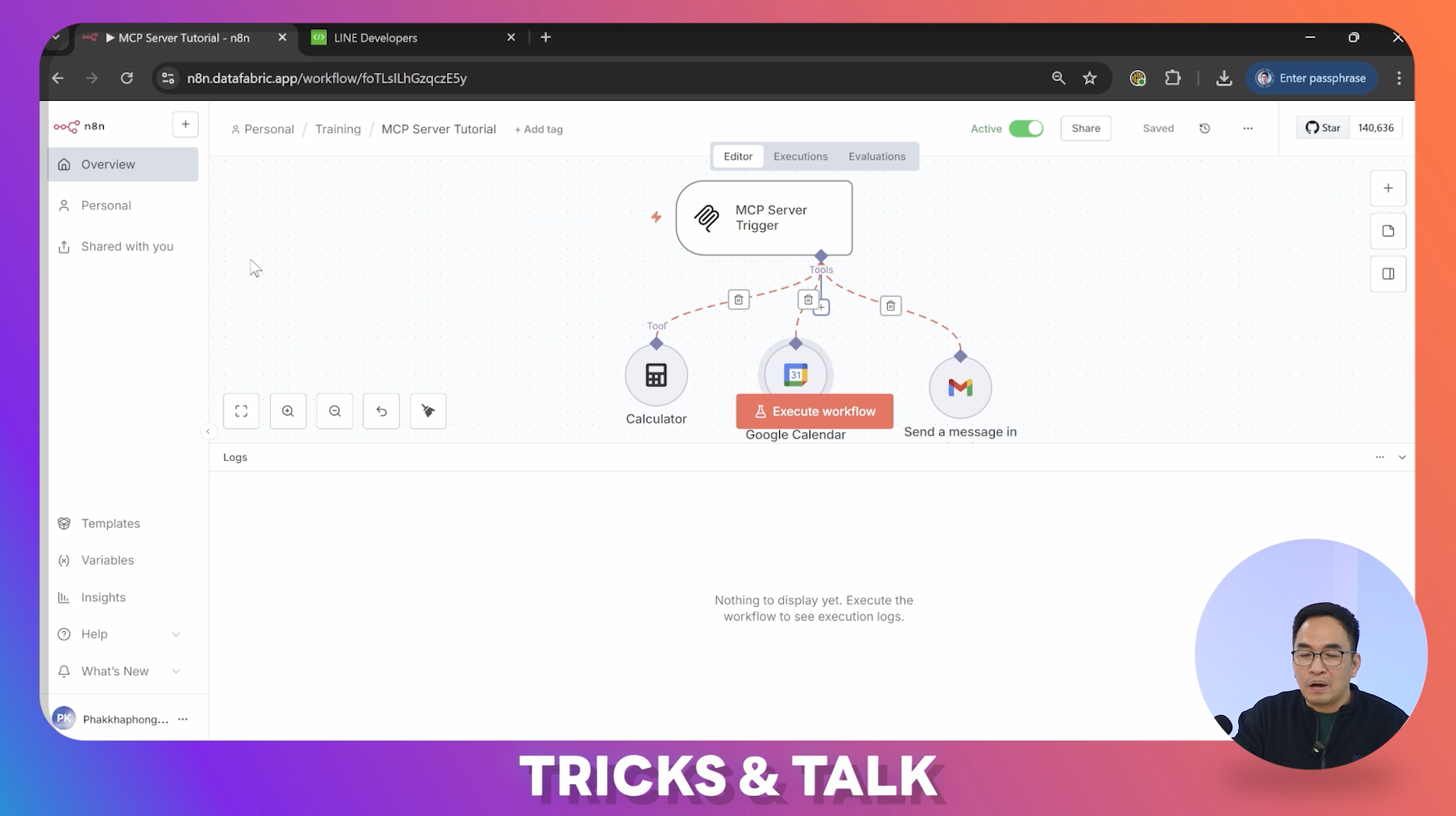Collapse the Logs panel chevron
This screenshot has width=1456, height=816.
point(1402,458)
